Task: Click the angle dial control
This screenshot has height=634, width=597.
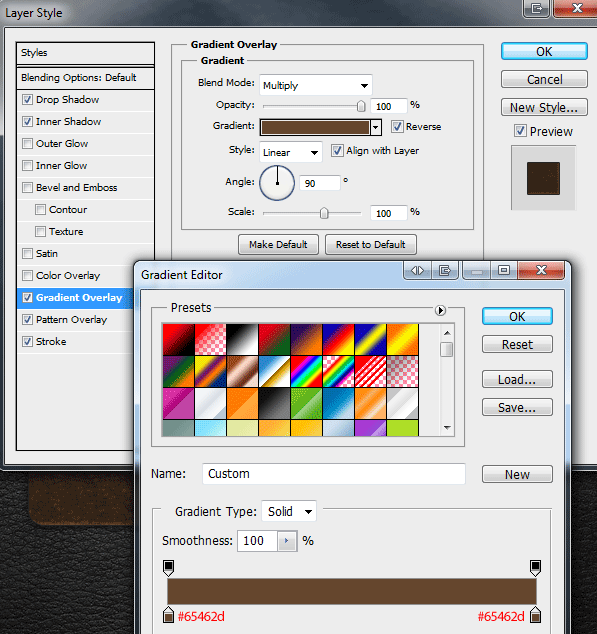Action: (x=277, y=183)
